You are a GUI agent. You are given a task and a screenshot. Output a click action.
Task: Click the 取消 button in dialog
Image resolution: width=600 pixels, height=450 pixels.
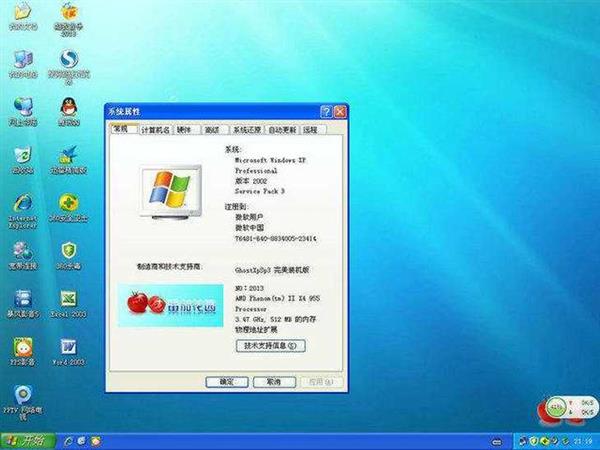point(274,382)
